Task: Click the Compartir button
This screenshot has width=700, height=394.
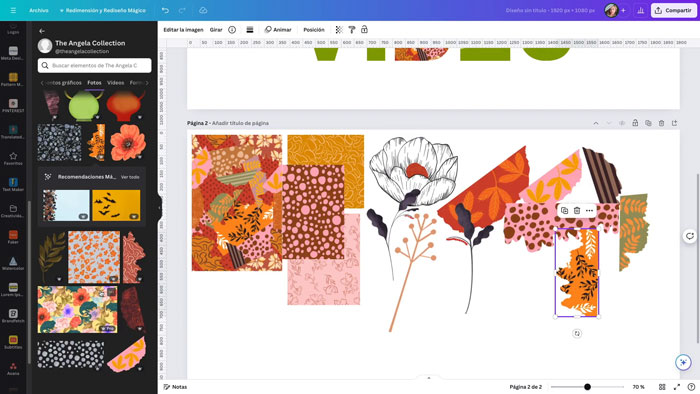Action: click(x=674, y=10)
